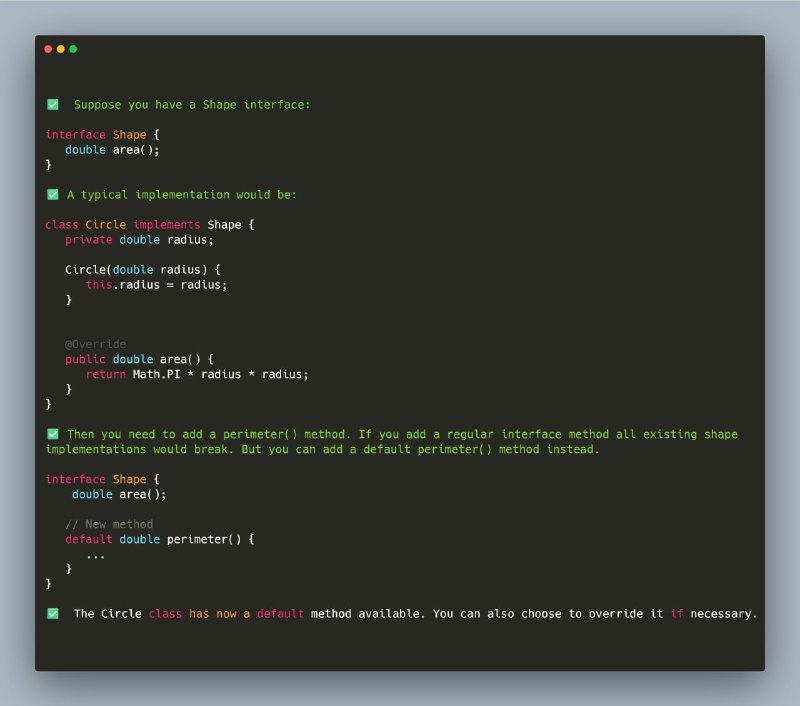Image resolution: width=800 pixels, height=706 pixels.
Task: Click the 'Circle(double radius) {' constructor line
Action: tap(143, 270)
